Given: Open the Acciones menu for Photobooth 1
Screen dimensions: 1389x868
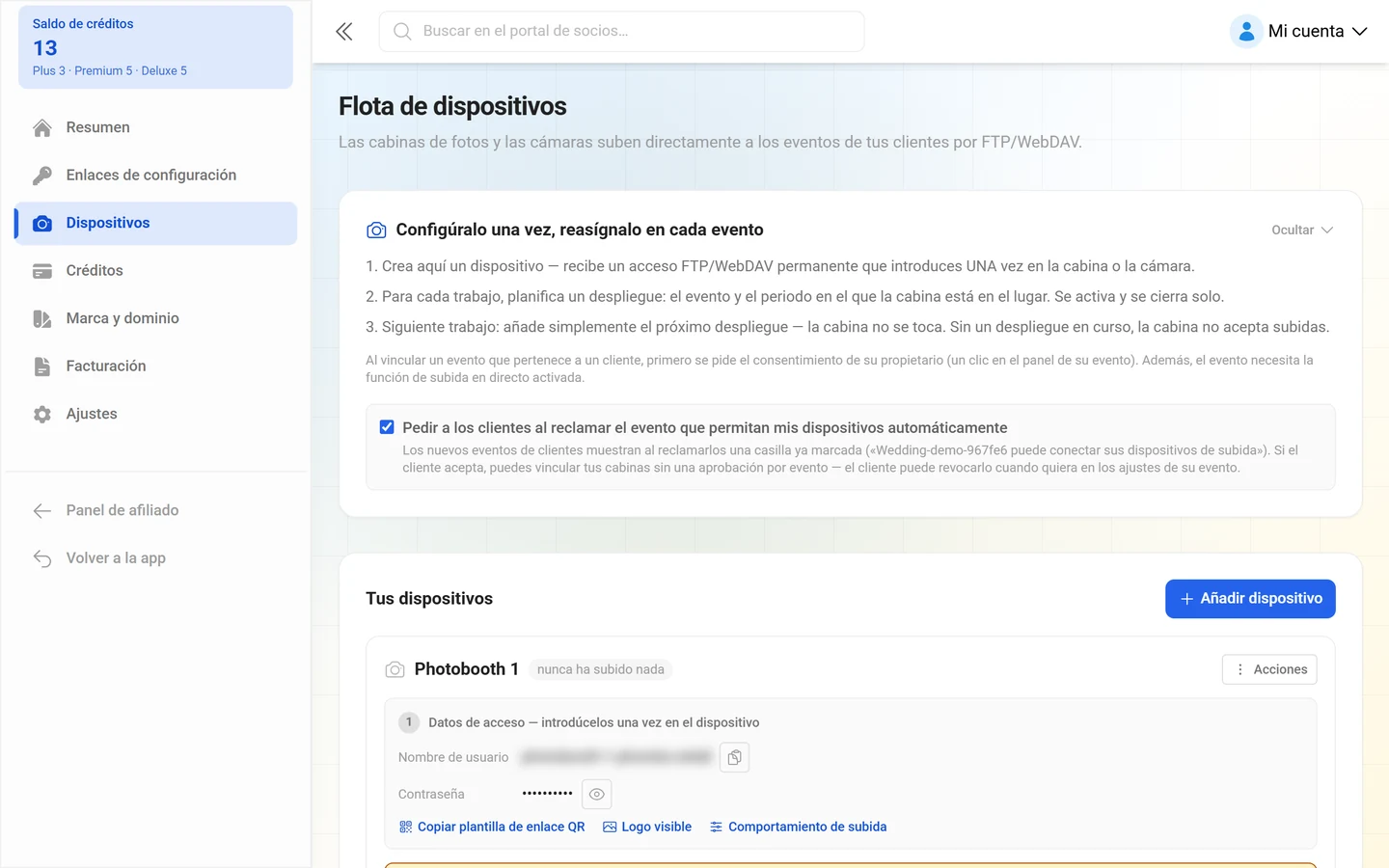Looking at the screenshot, I should click(1269, 669).
